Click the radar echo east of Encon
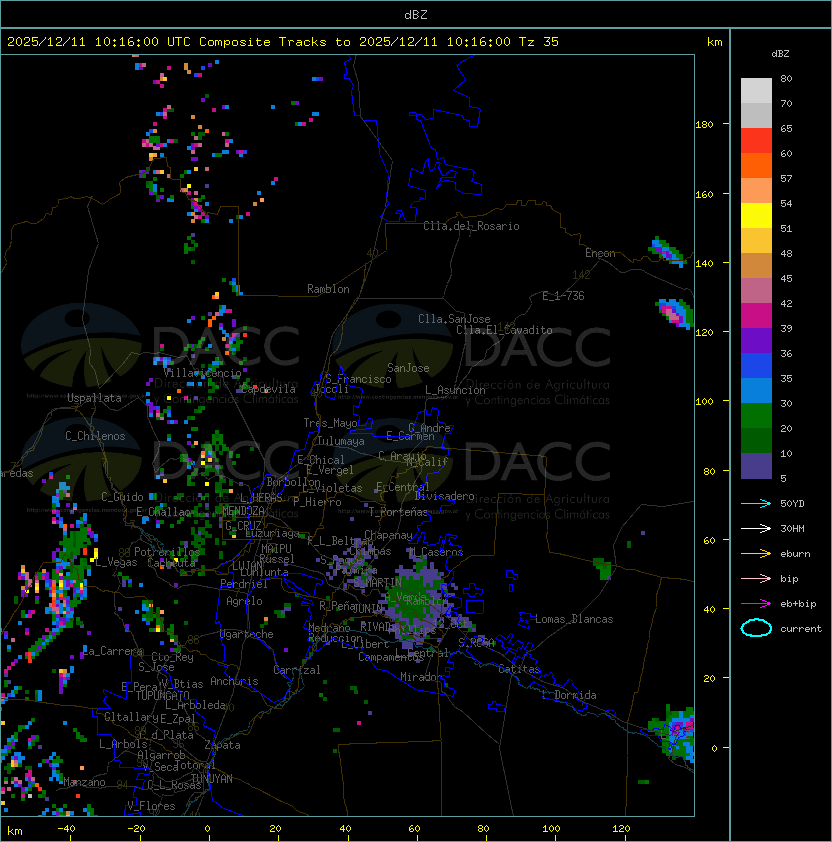This screenshot has width=832, height=842. coord(668,251)
